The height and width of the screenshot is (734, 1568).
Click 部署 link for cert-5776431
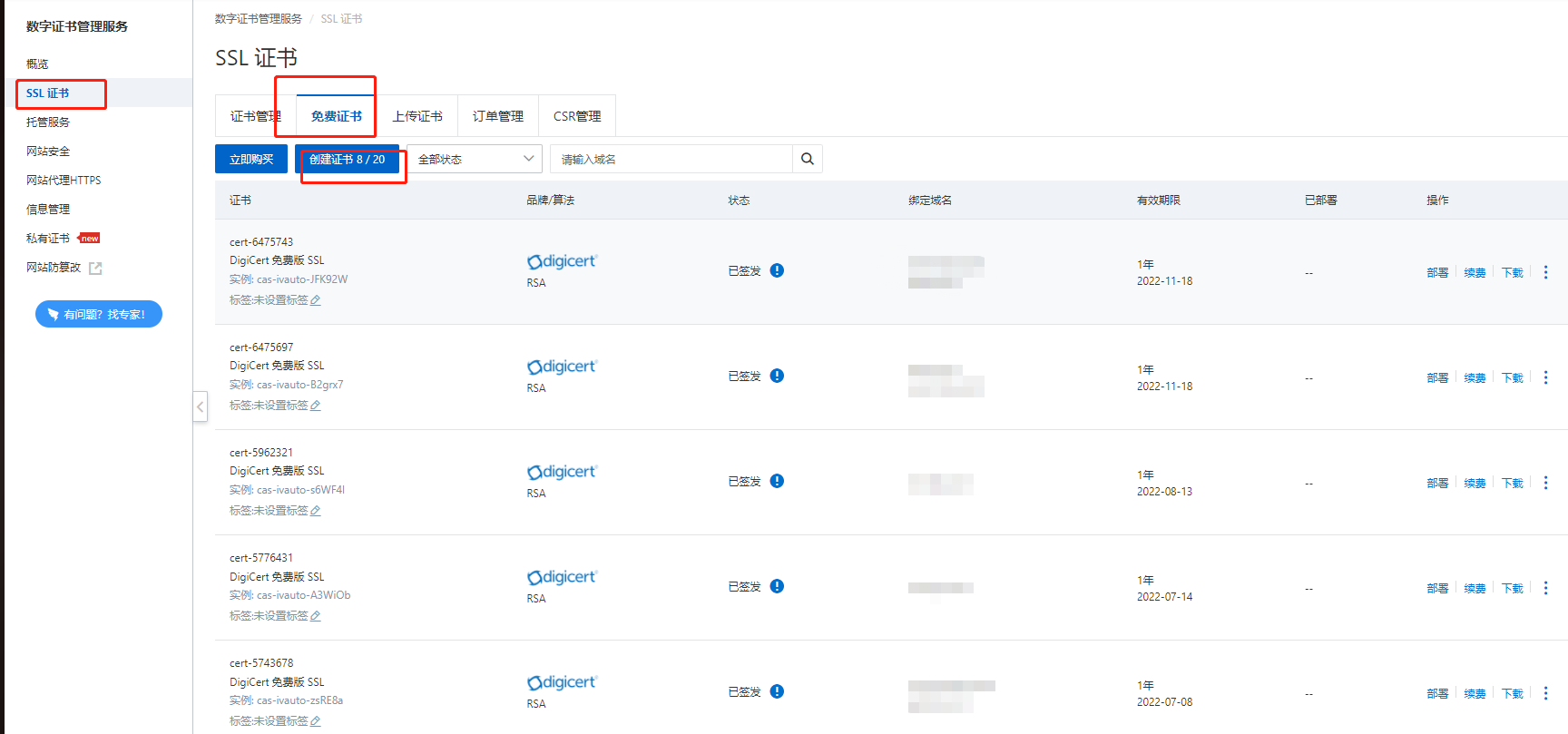click(1437, 588)
